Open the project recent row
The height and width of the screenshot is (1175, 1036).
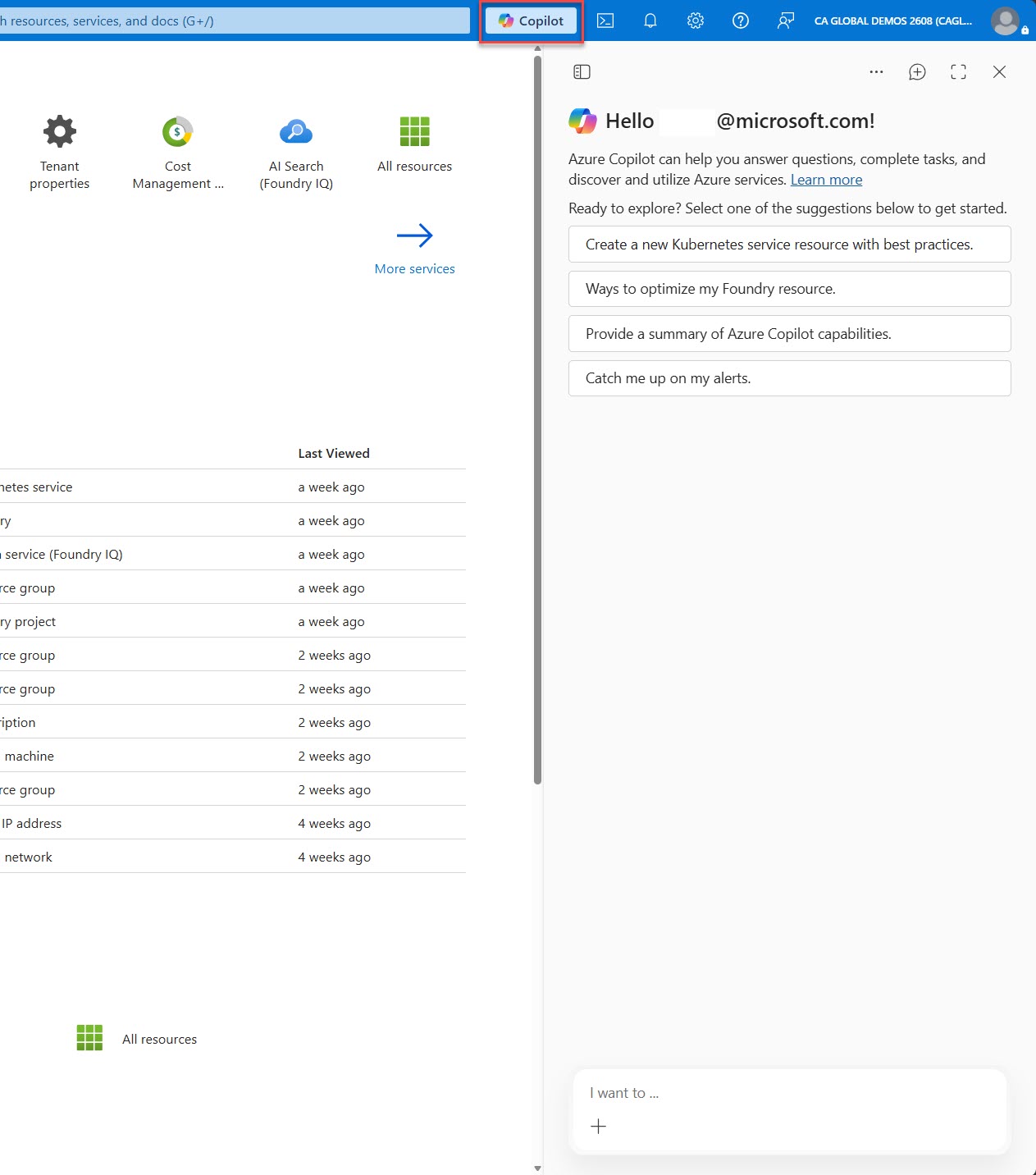pyautogui.click(x=233, y=621)
